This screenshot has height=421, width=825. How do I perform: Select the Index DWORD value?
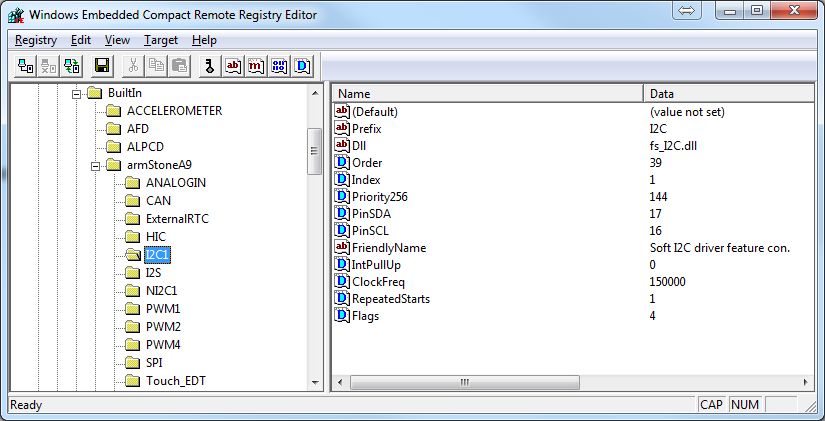point(366,180)
